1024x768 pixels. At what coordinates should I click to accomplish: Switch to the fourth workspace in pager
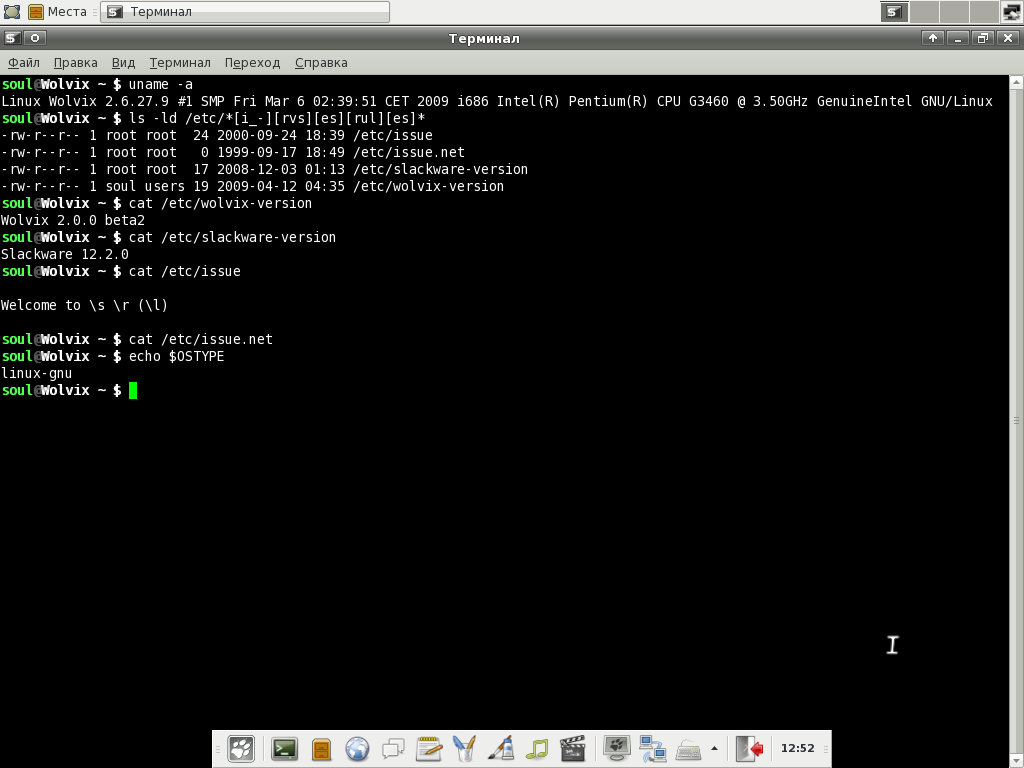[x=984, y=12]
